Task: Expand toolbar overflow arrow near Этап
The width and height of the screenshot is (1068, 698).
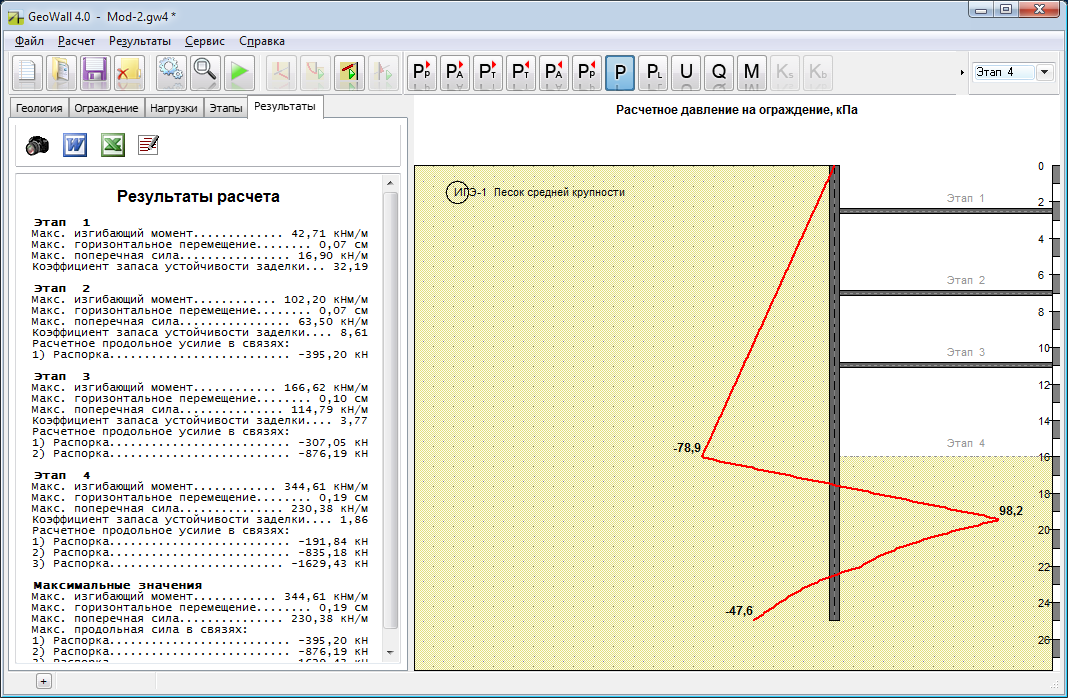Action: coord(962,72)
